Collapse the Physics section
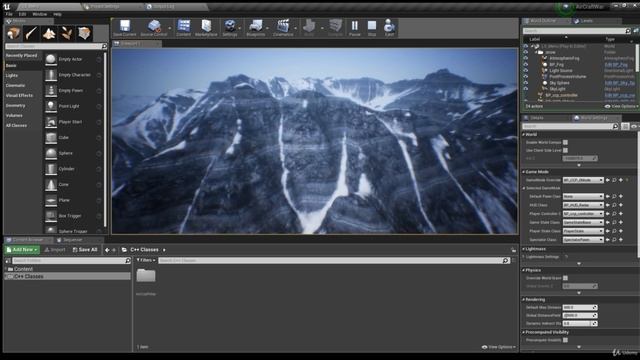 [524, 270]
